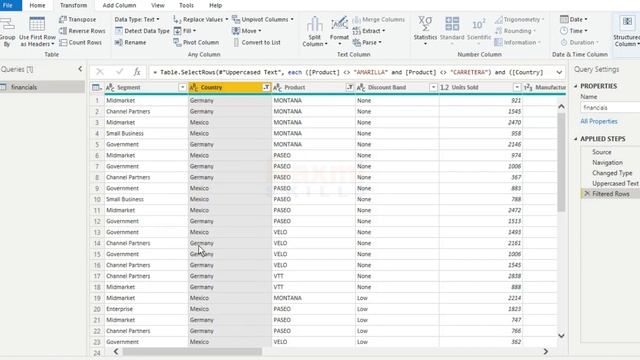The image size is (640, 360).
Task: Click the All Properties link
Action: pos(599,121)
